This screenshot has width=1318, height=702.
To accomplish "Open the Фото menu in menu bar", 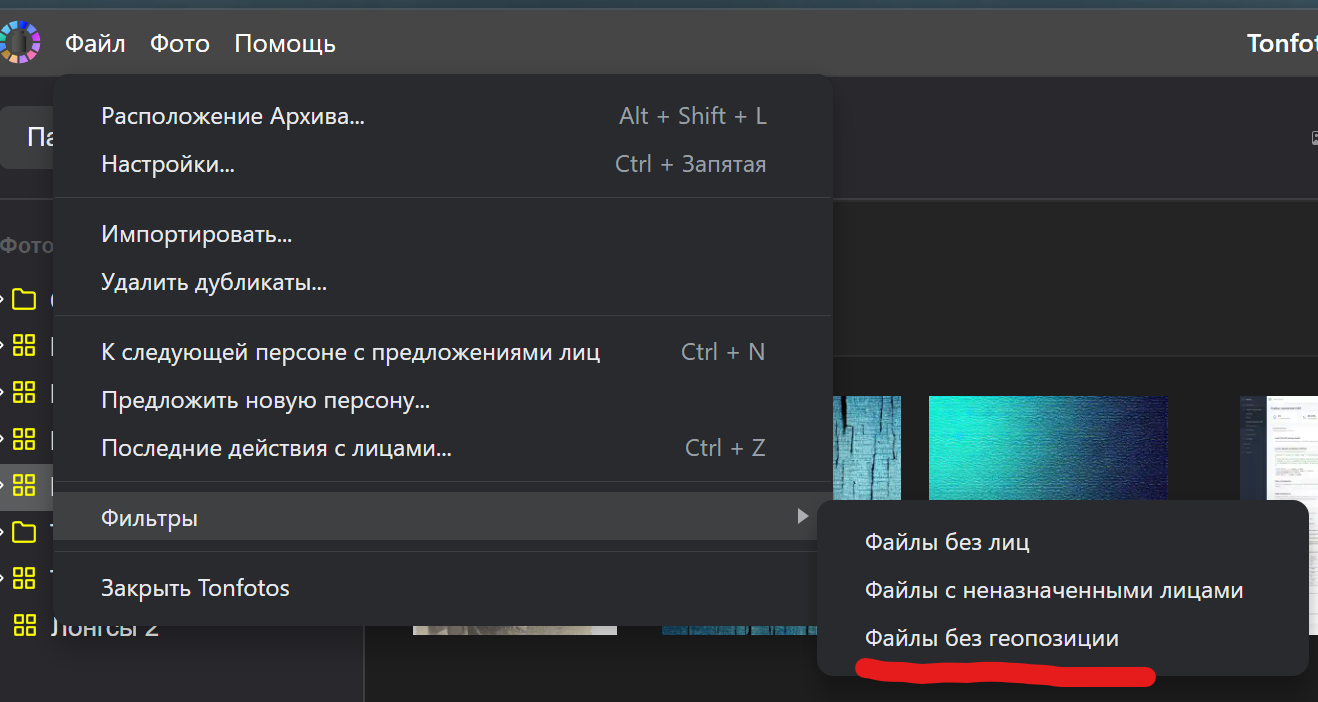I will pyautogui.click(x=180, y=44).
